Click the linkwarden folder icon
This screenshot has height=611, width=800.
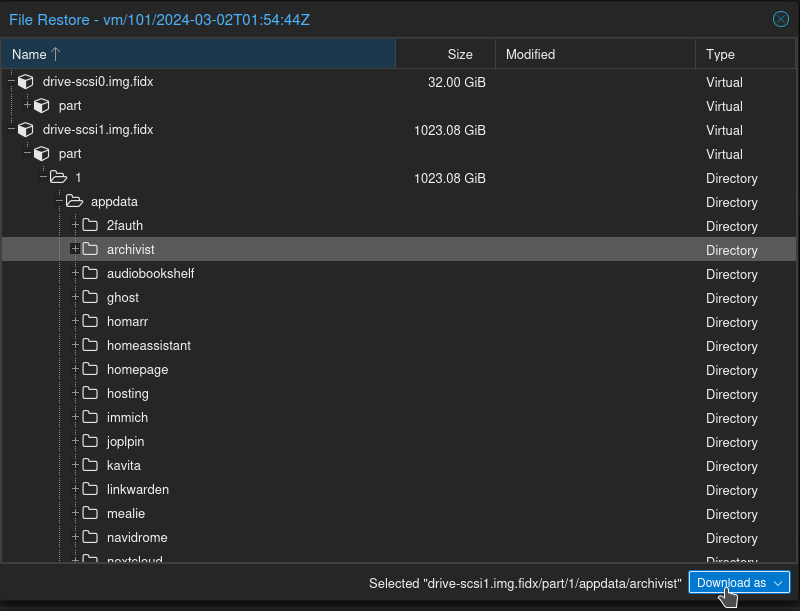(x=90, y=489)
